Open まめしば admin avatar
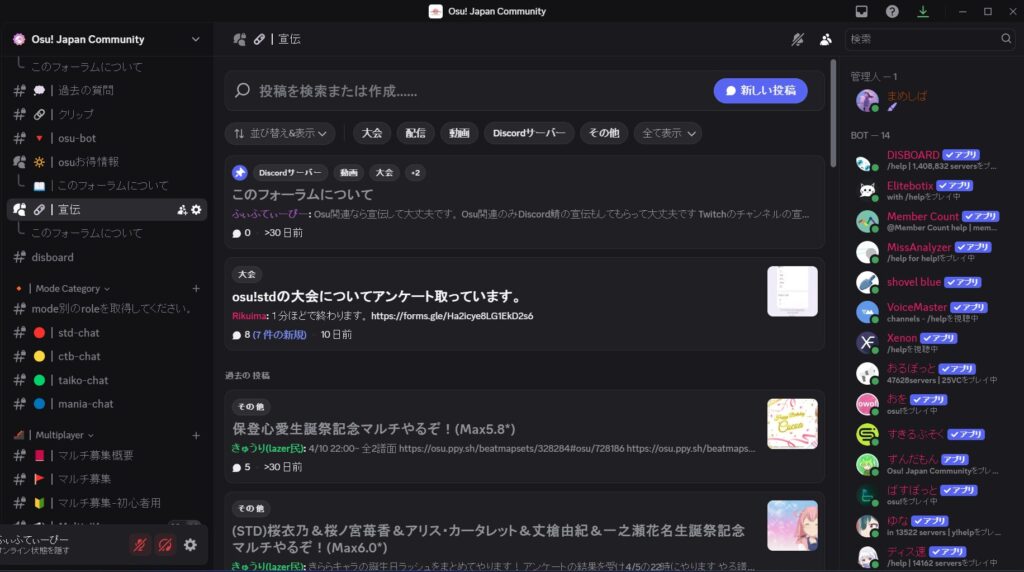Image resolution: width=1024 pixels, height=572 pixels. click(867, 101)
